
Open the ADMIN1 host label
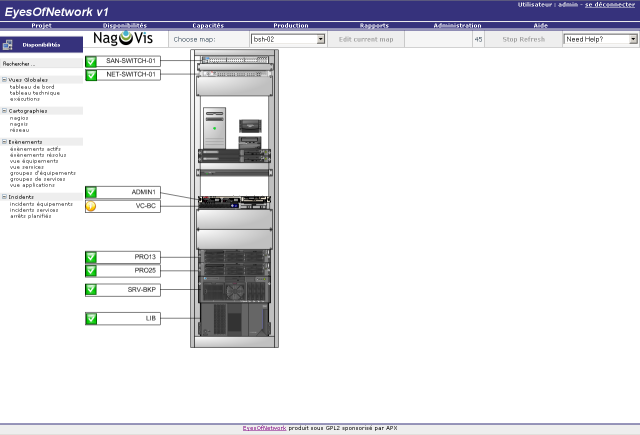pyautogui.click(x=128, y=192)
